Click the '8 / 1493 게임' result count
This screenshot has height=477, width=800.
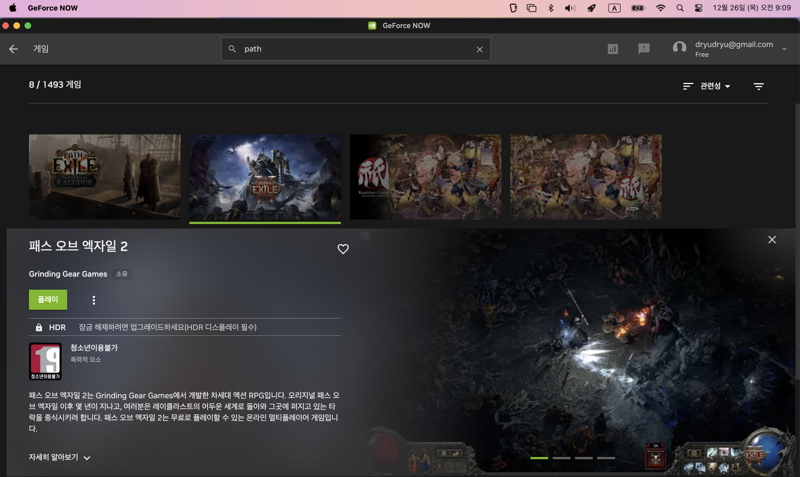point(55,85)
